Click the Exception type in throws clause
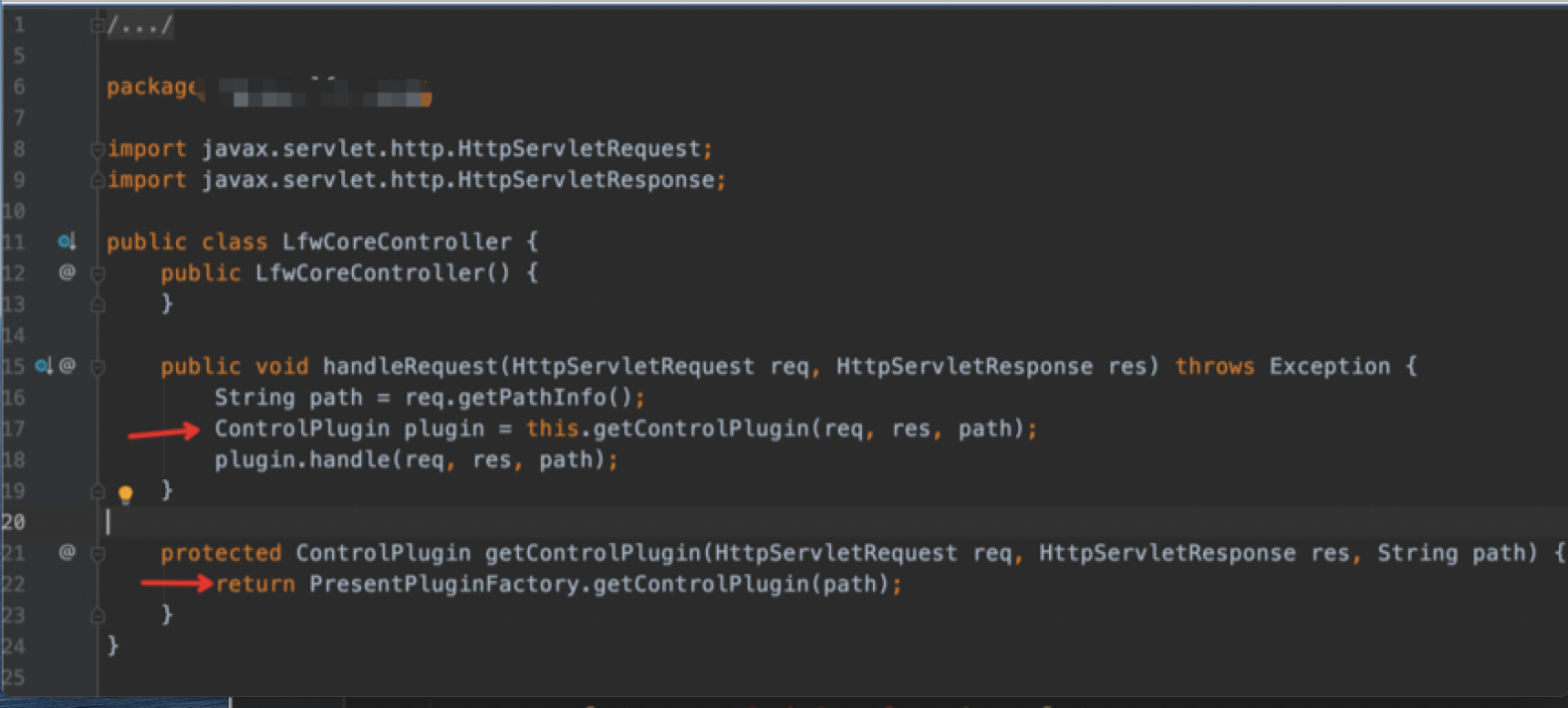Viewport: 1568px width, 708px height. tap(1328, 366)
